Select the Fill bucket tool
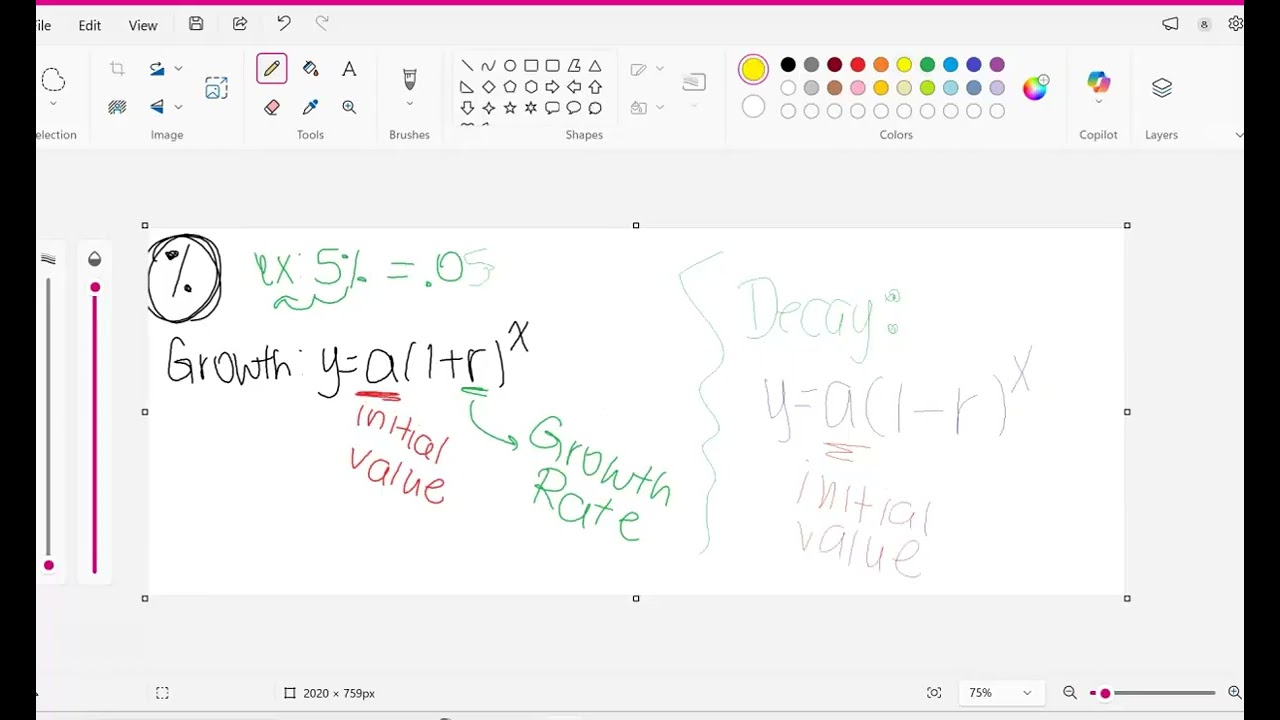Viewport: 1280px width, 720px height. point(310,69)
